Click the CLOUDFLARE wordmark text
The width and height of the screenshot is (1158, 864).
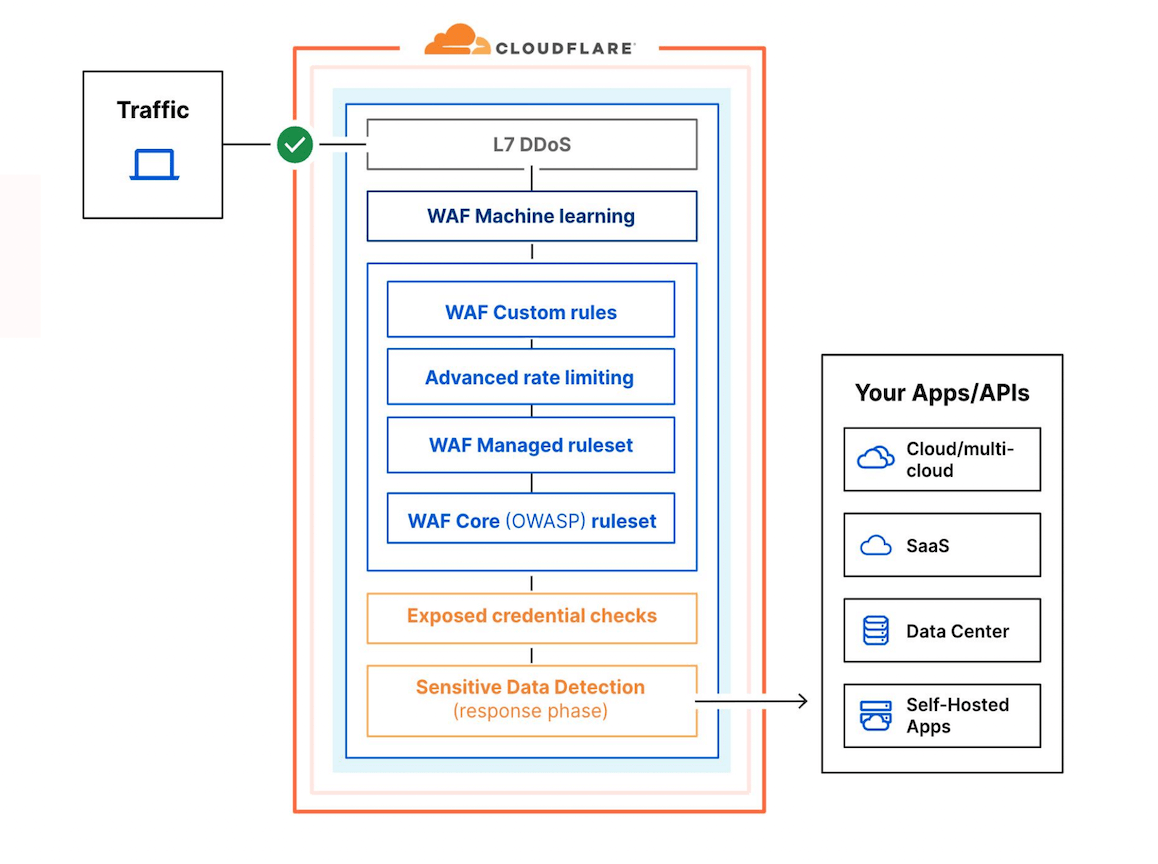click(565, 49)
